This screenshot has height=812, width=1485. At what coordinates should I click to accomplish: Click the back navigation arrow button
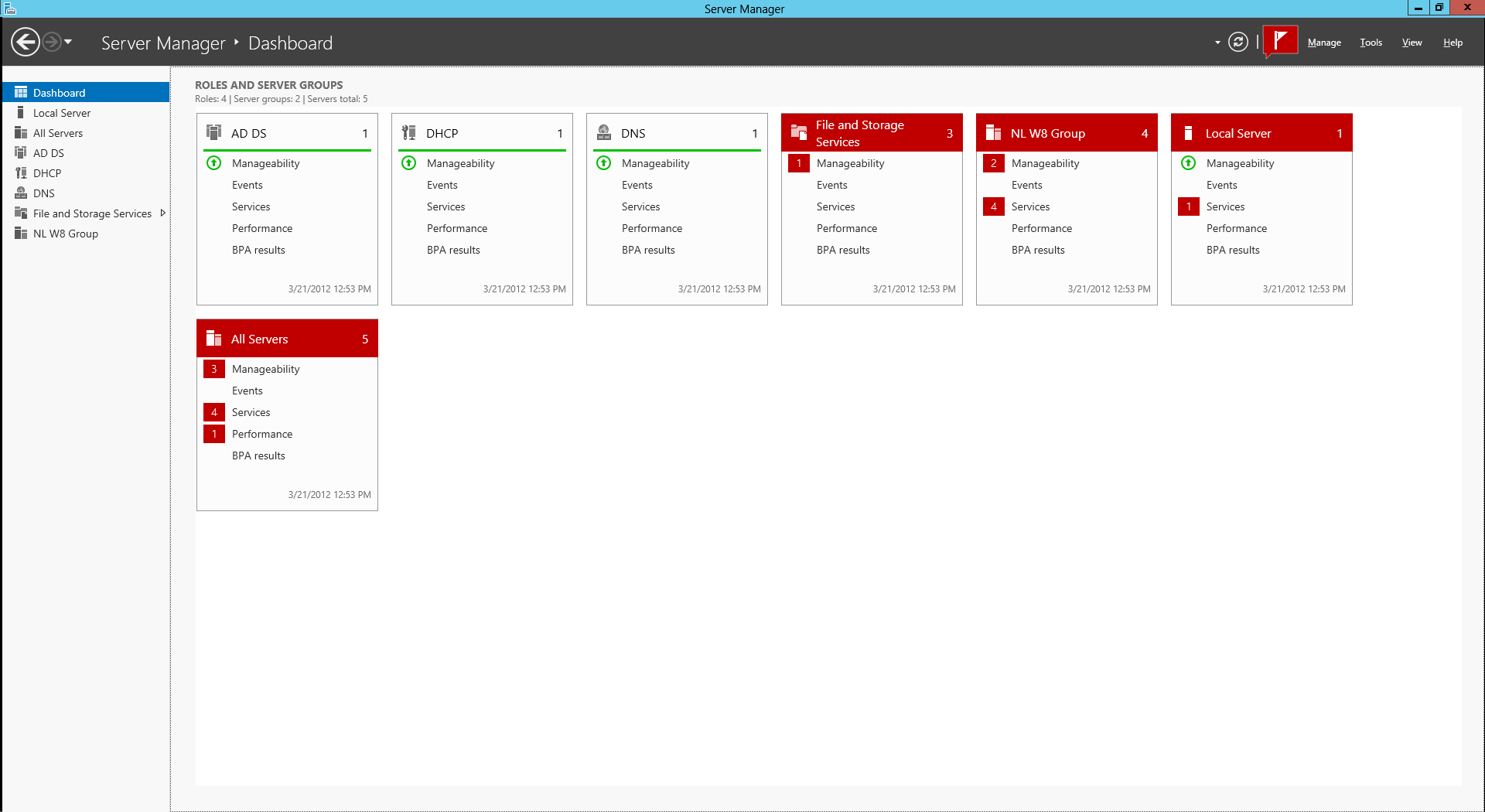(x=26, y=42)
